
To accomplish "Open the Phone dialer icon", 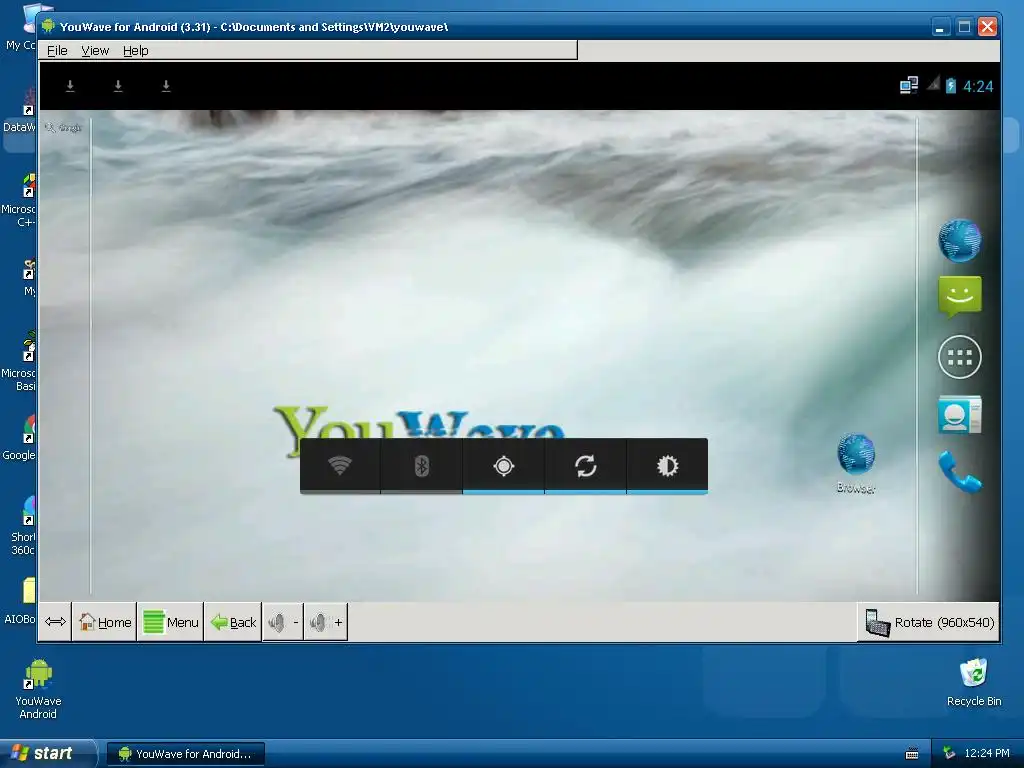I will [959, 472].
